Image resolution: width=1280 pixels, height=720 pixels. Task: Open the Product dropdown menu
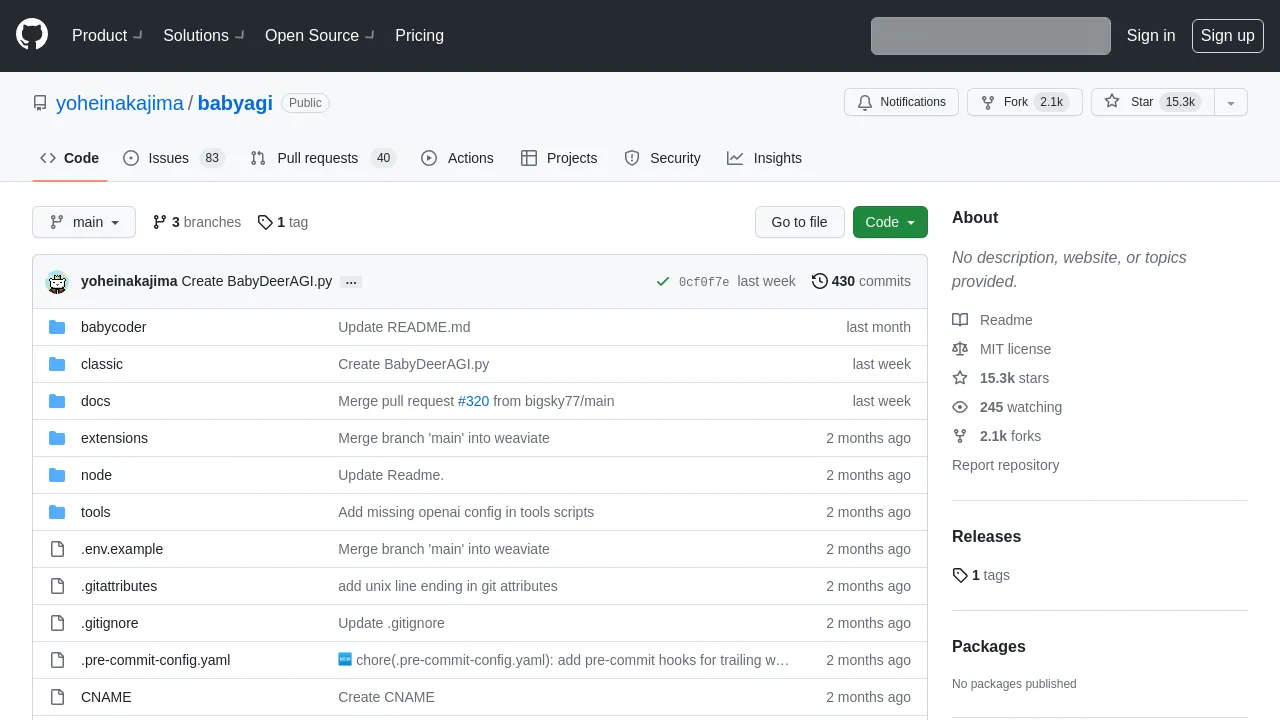point(107,35)
